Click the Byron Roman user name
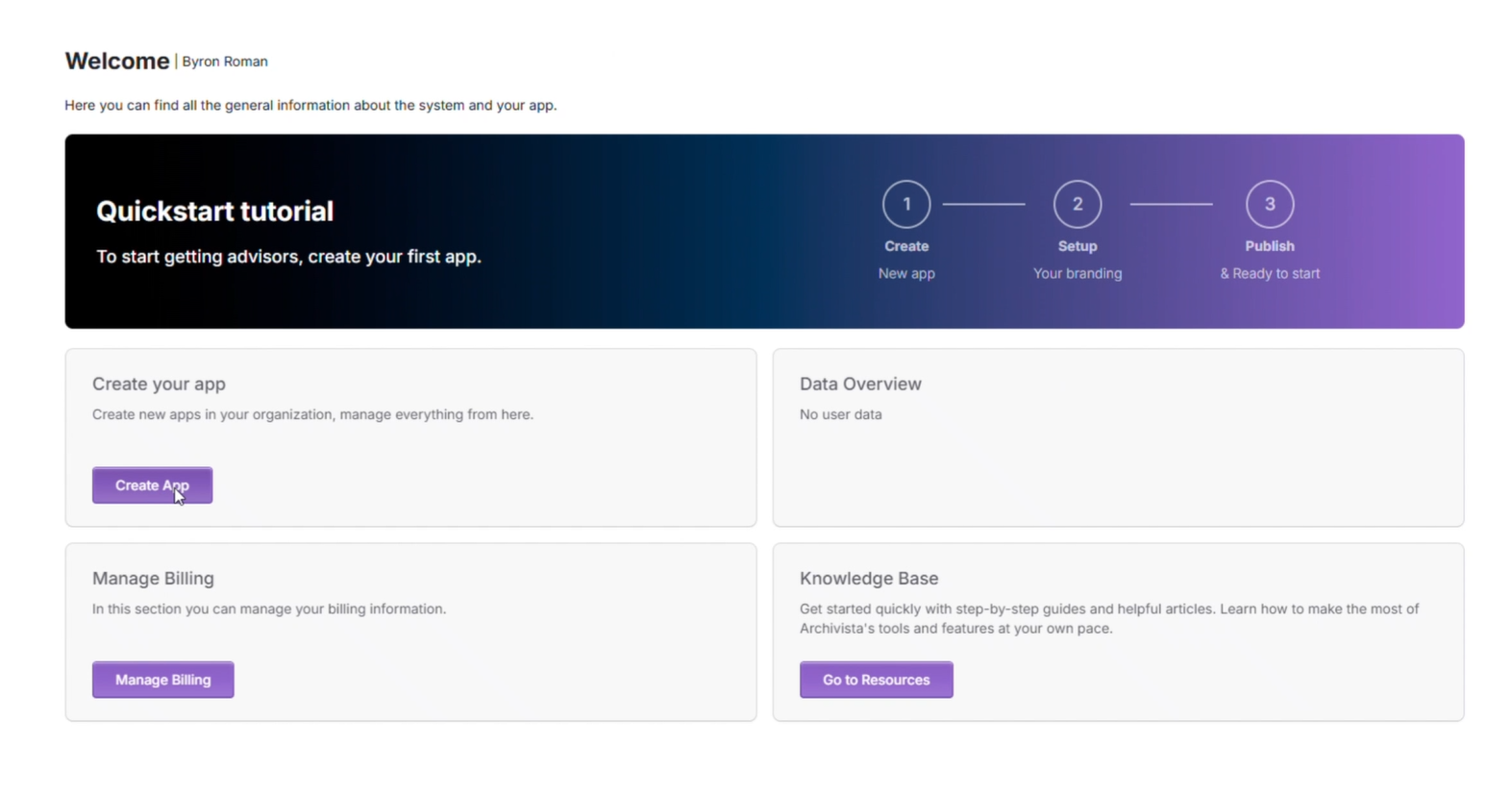The image size is (1512, 796). coord(225,62)
